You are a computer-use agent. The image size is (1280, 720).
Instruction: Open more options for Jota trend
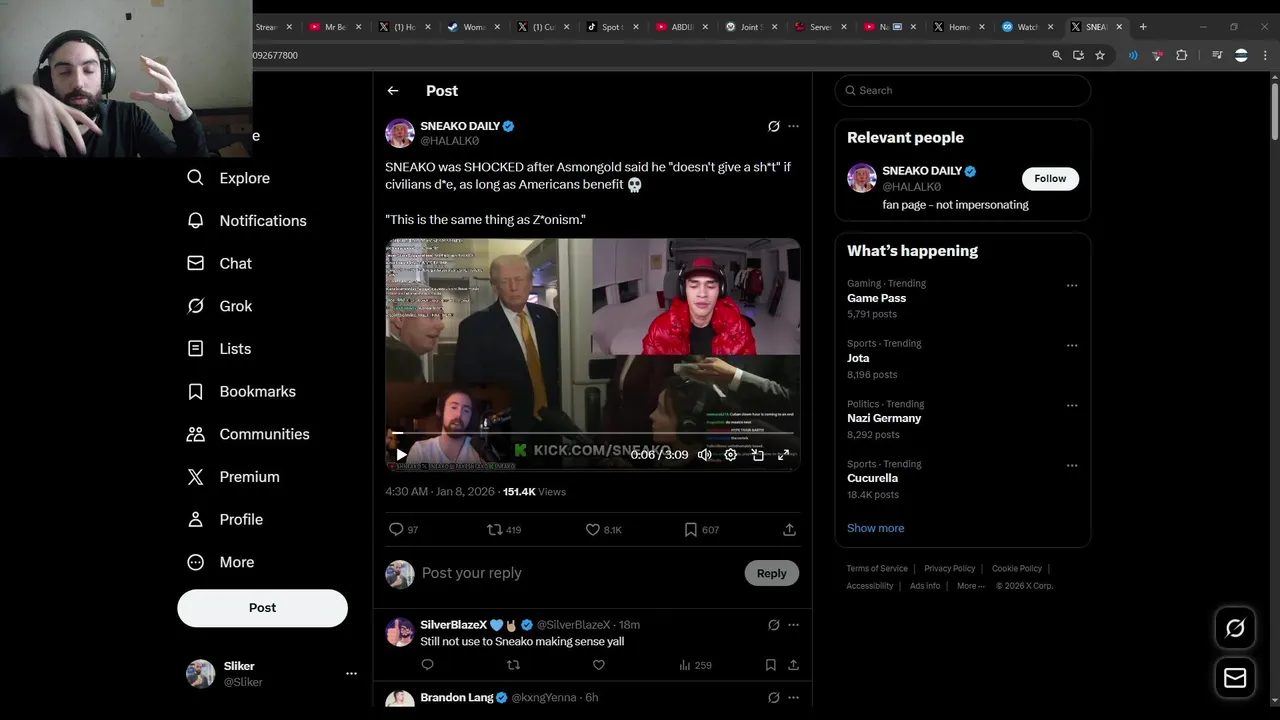coord(1072,345)
